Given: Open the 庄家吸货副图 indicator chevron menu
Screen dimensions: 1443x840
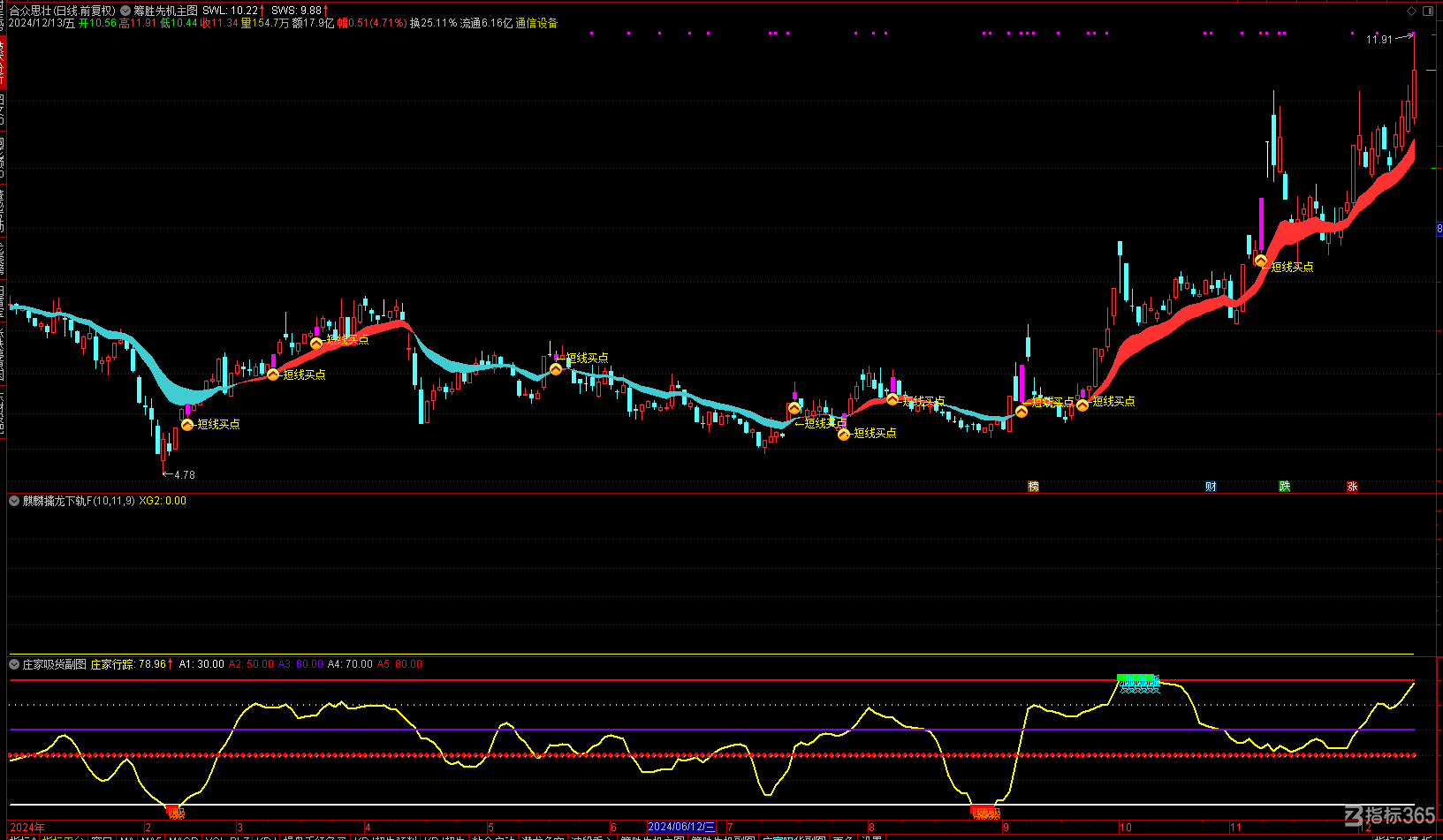Looking at the screenshot, I should pyautogui.click(x=14, y=664).
